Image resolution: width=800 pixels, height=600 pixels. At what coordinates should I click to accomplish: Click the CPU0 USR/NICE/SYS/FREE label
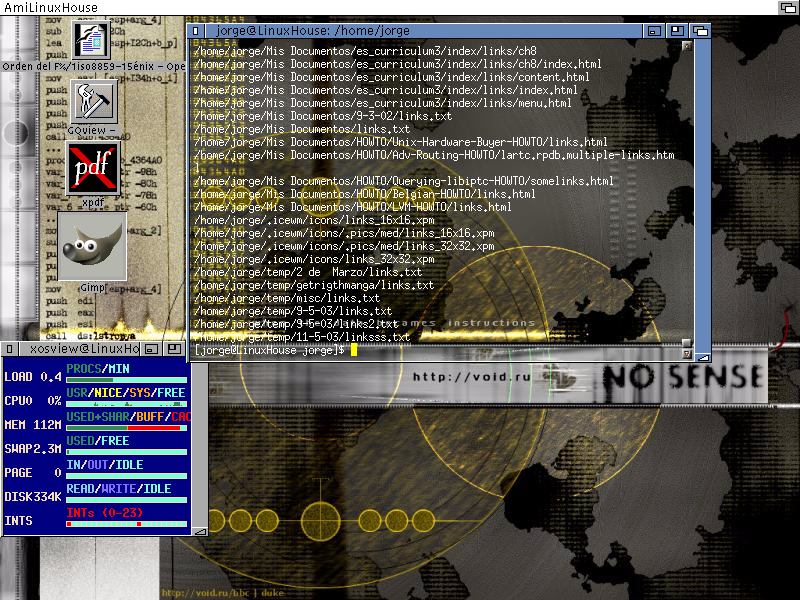(126, 392)
